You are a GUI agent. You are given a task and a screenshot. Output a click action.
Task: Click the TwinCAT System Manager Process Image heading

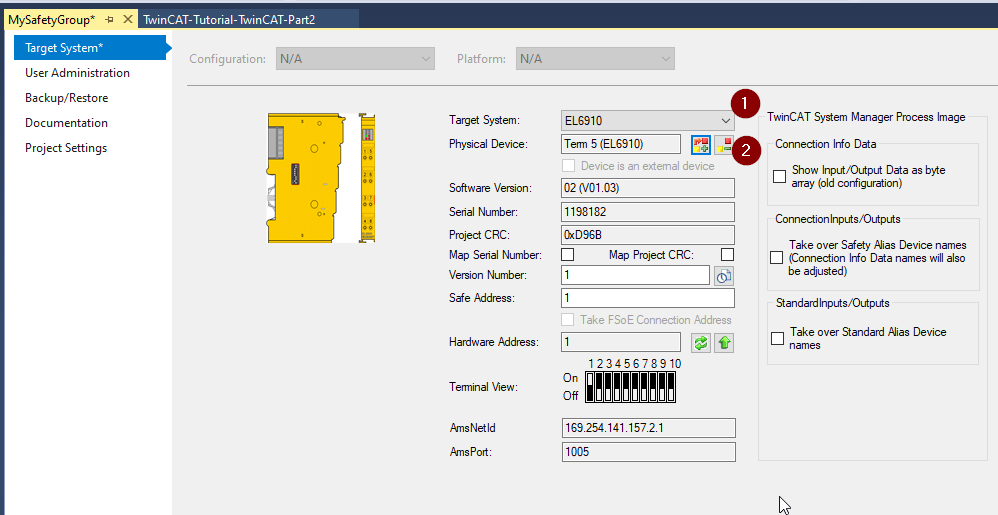(x=866, y=117)
